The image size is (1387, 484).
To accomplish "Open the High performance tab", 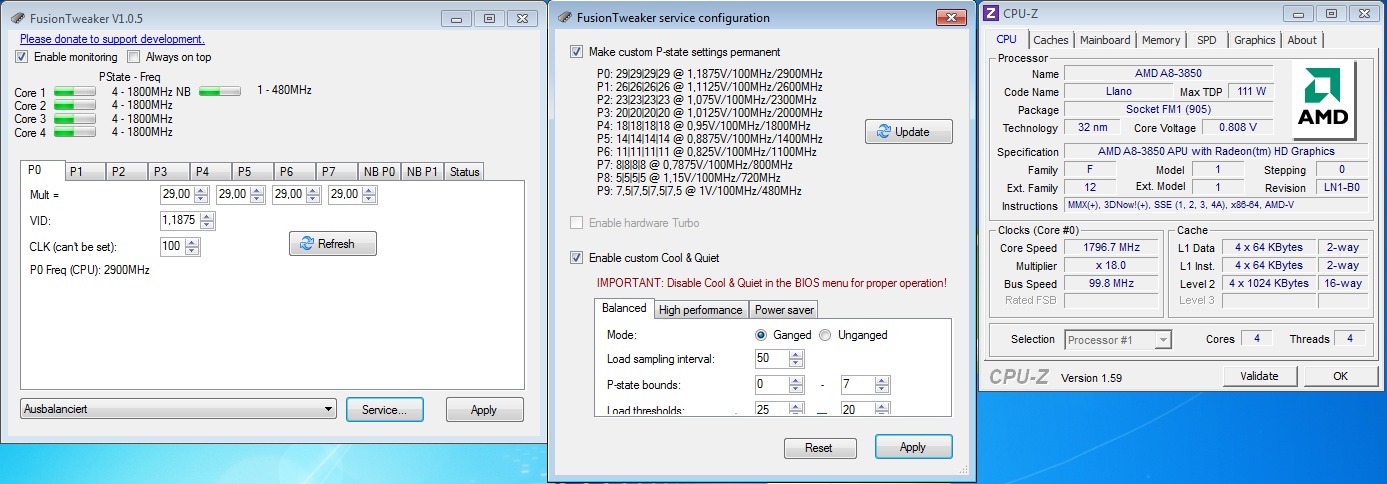I will coord(700,310).
